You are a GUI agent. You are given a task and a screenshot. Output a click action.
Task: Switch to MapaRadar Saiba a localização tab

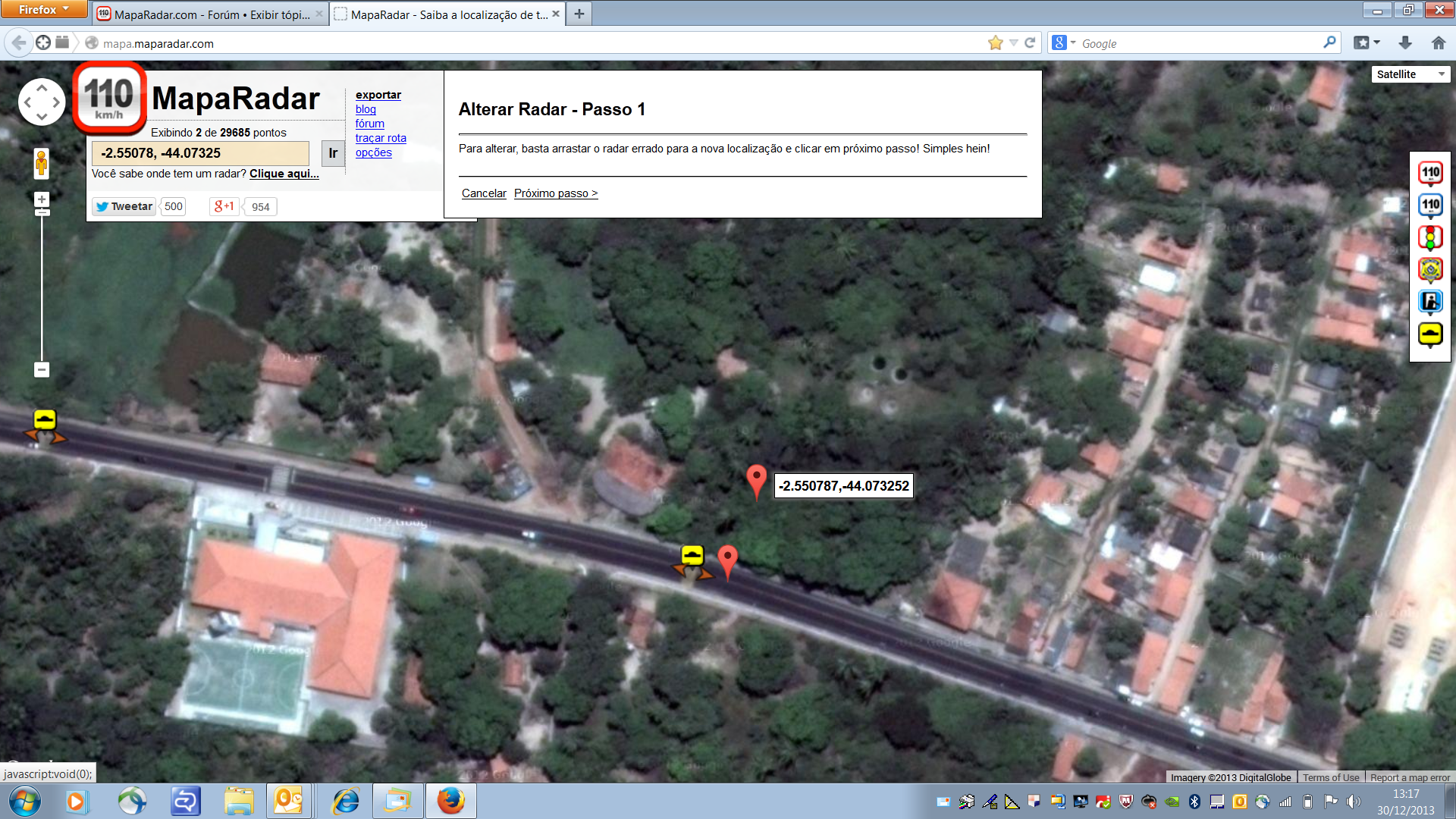pos(447,14)
